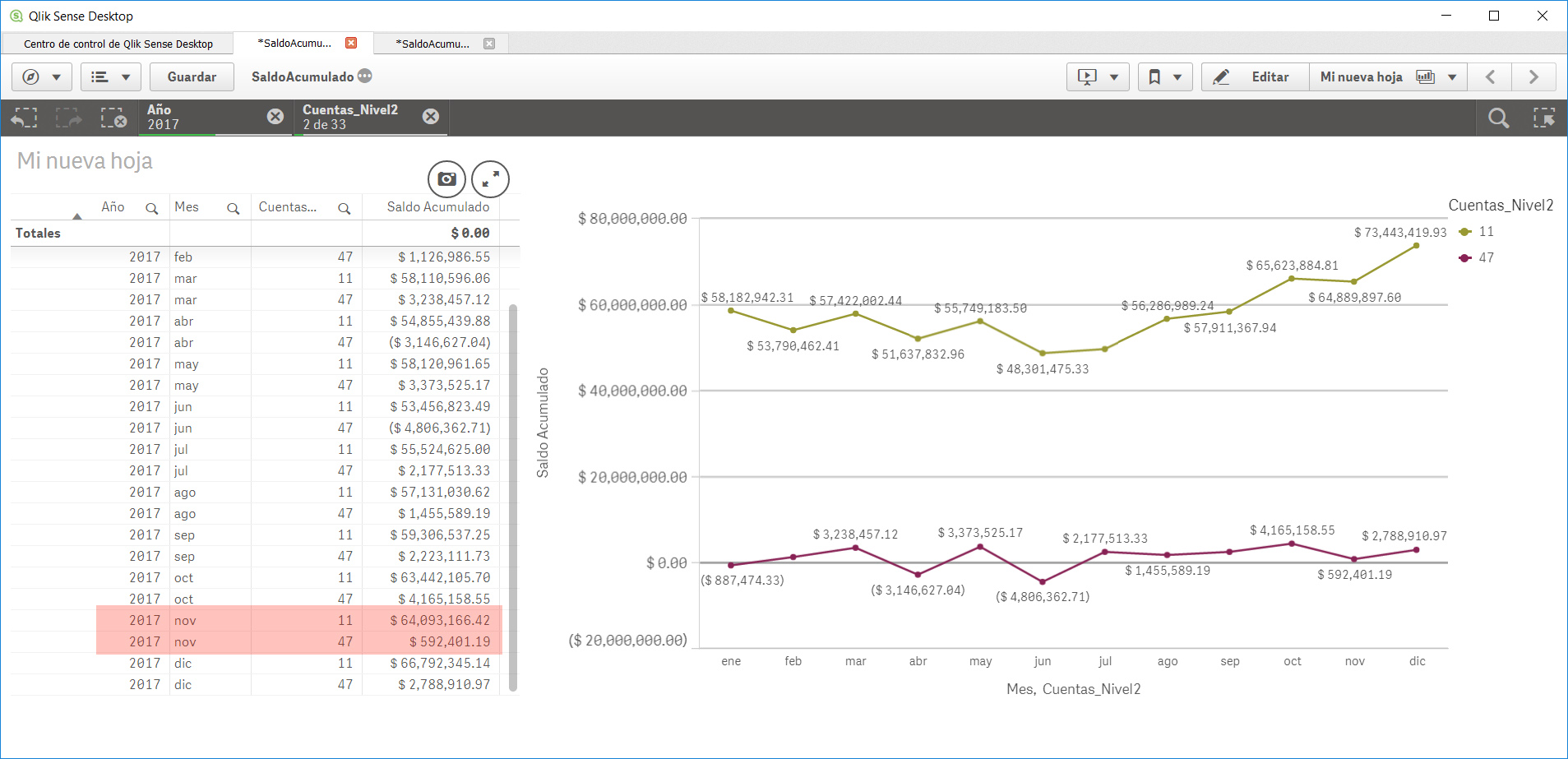Search in the Año column
This screenshot has height=759, width=1568.
(x=151, y=209)
